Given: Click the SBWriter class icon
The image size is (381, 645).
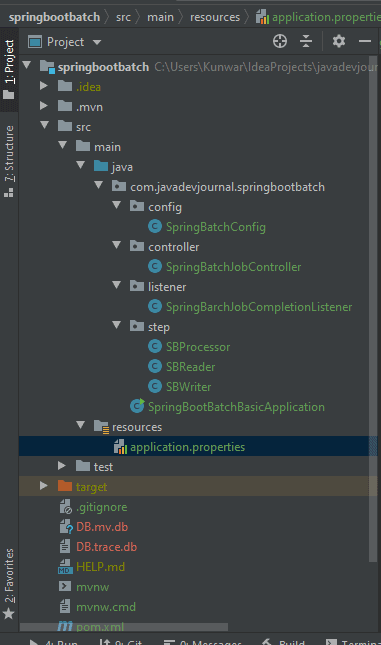Looking at the screenshot, I should click(155, 386).
